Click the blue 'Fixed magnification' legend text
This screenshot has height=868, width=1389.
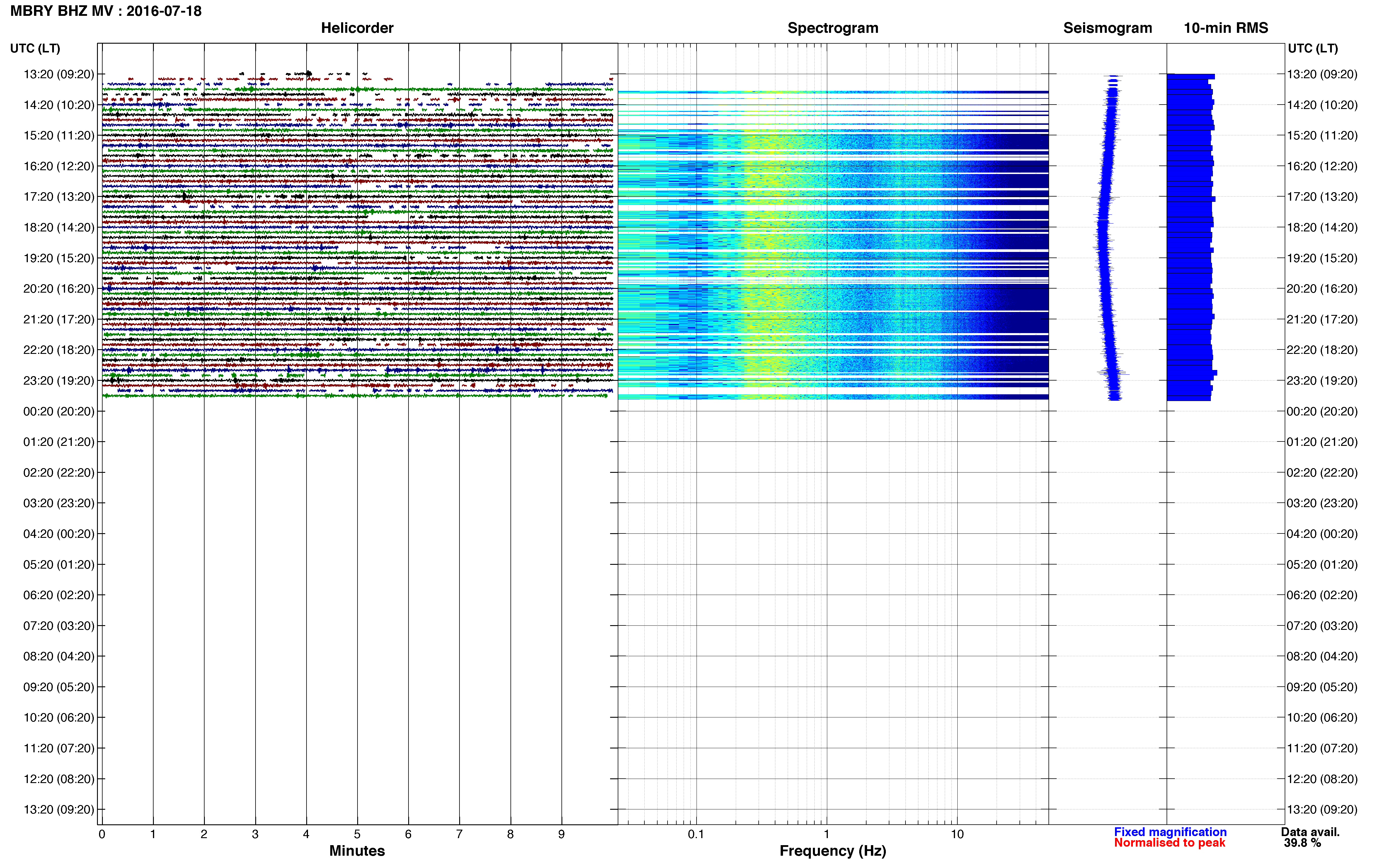tap(1170, 833)
